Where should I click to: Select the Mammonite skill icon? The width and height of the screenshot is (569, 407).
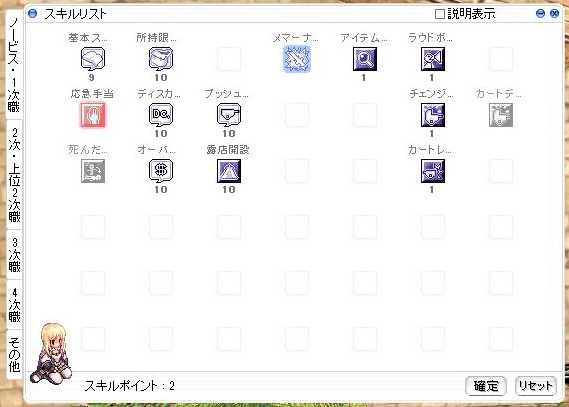(296, 59)
